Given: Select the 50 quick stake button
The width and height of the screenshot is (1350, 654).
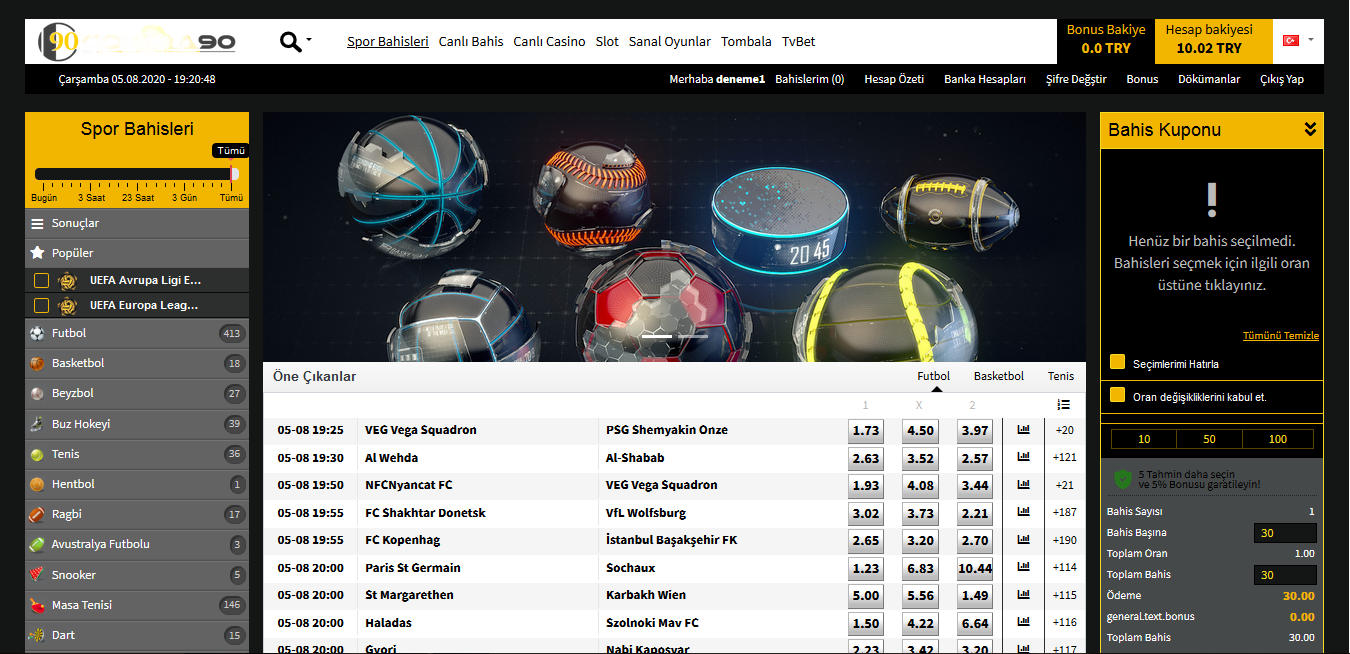Looking at the screenshot, I should (x=1209, y=439).
